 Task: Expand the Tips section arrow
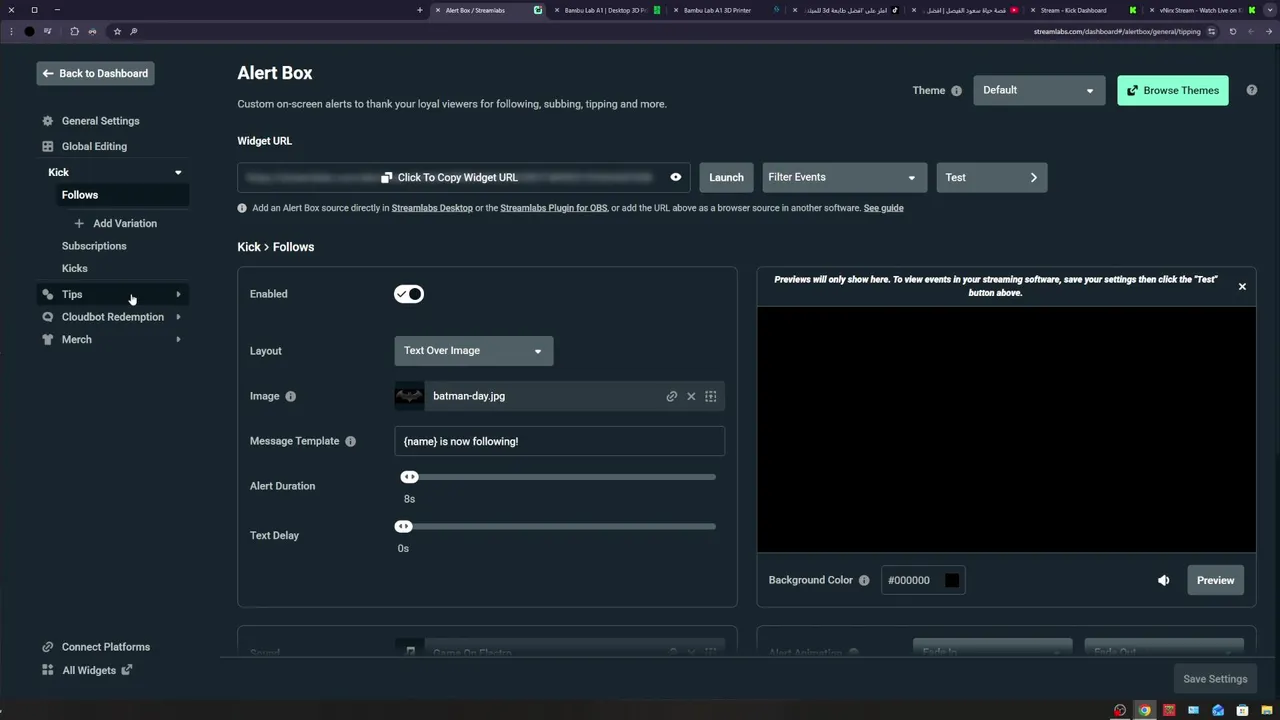click(x=178, y=294)
